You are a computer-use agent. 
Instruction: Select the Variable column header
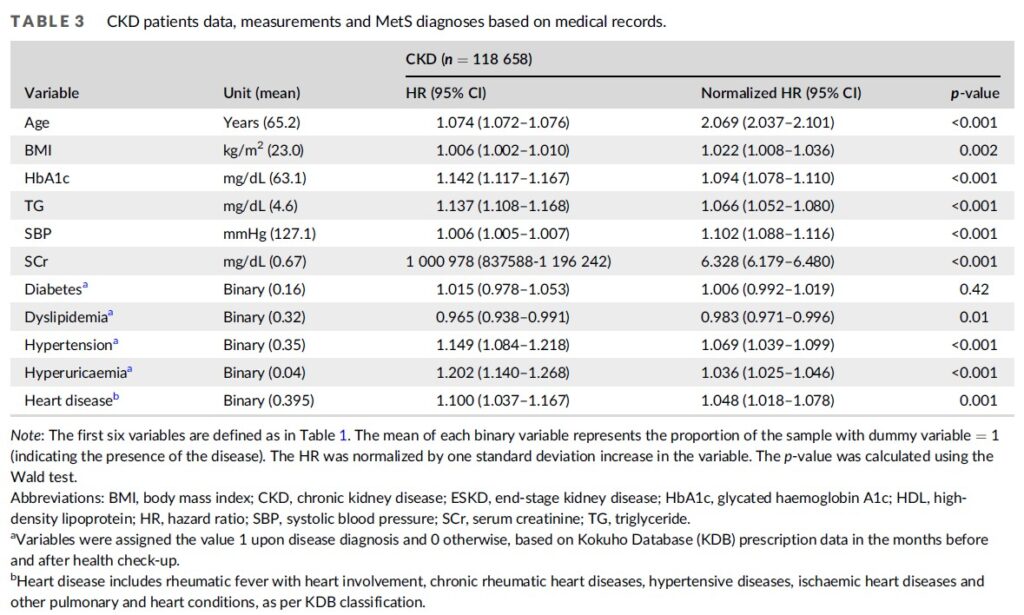pos(51,93)
